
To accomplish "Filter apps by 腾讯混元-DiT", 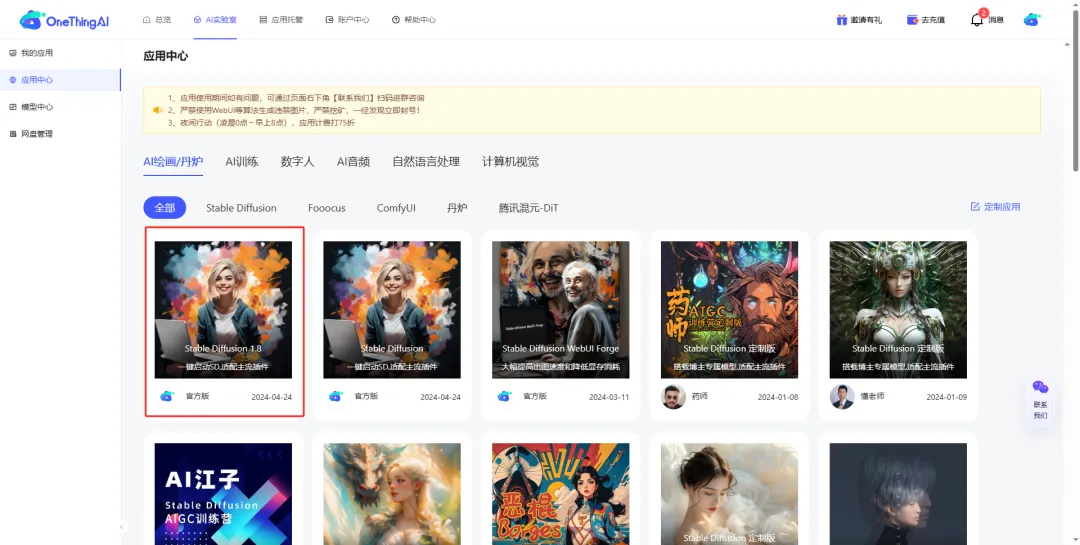I will click(x=528, y=207).
